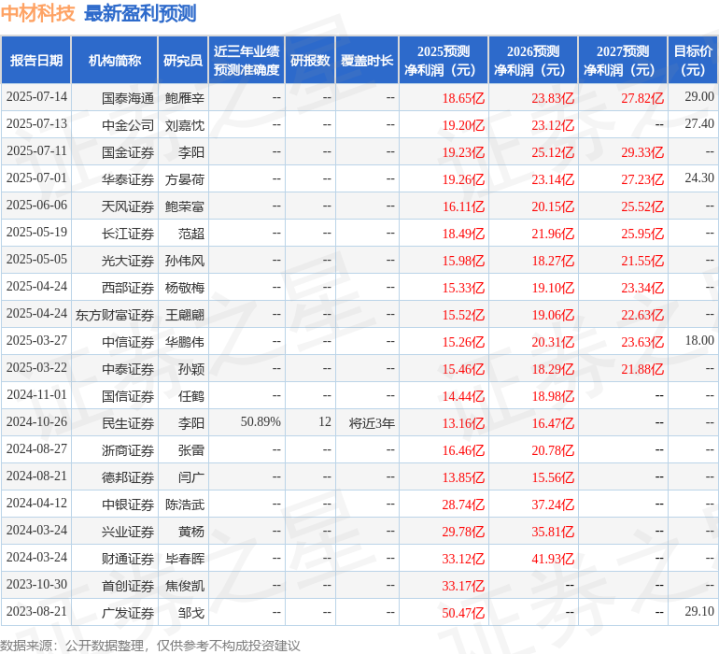Click the 机构简称 column header
The height and width of the screenshot is (654, 719).
click(114, 60)
